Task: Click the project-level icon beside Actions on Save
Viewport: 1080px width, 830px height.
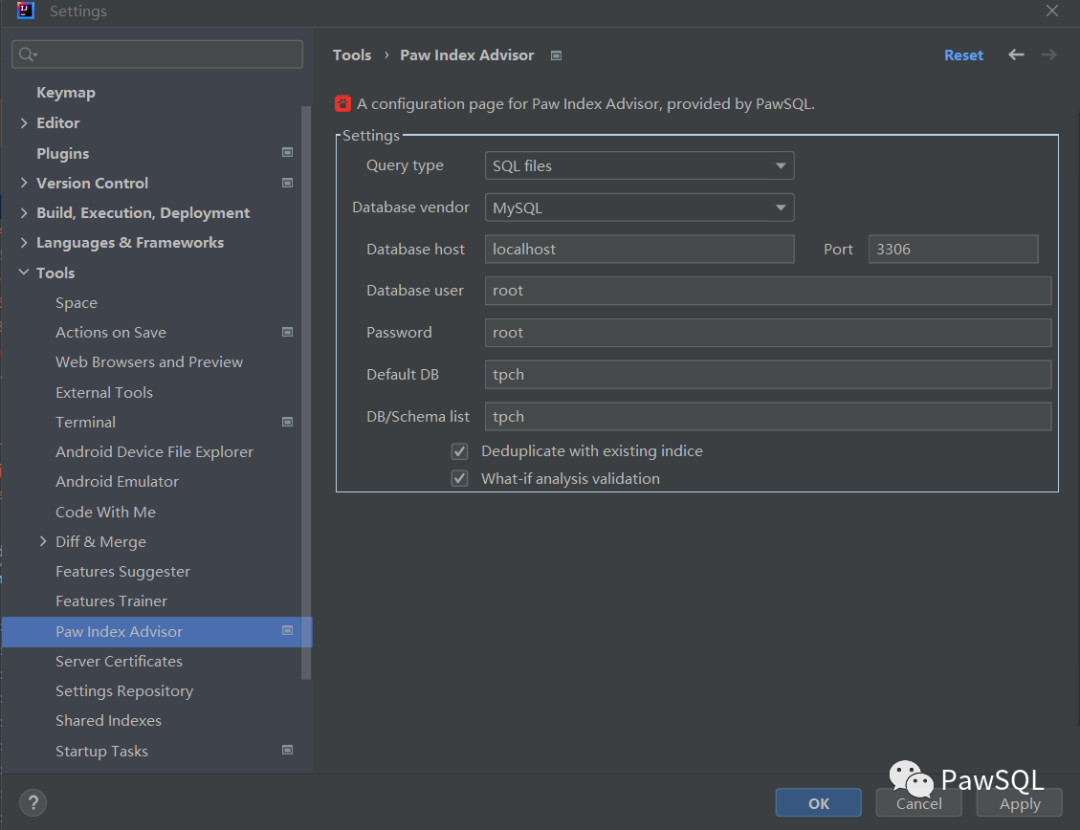Action: tap(287, 332)
